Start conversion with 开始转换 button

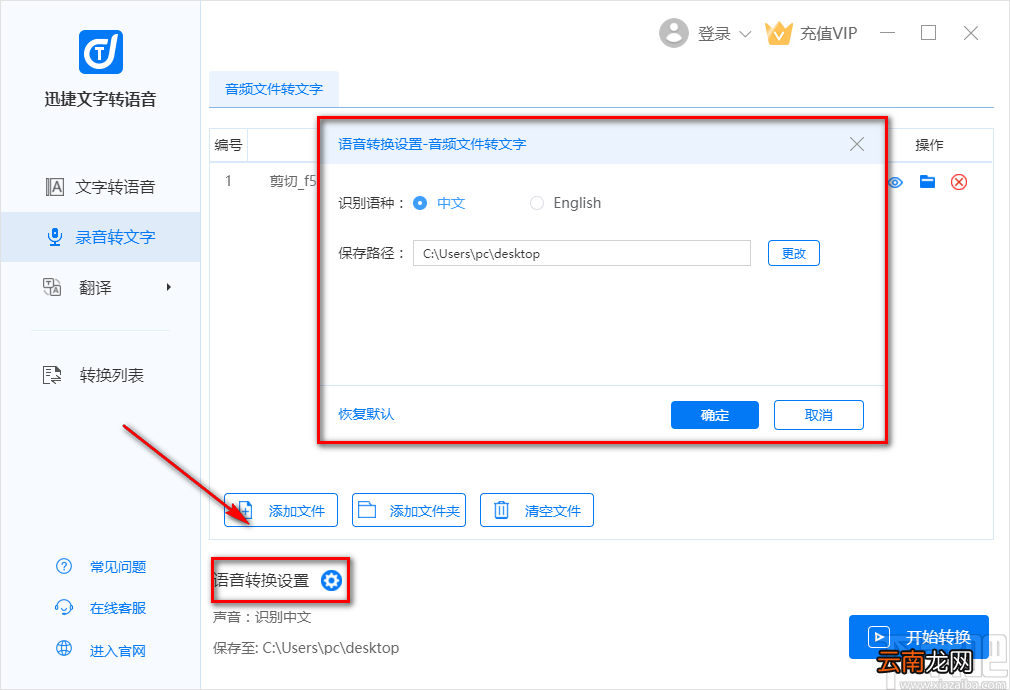click(919, 637)
